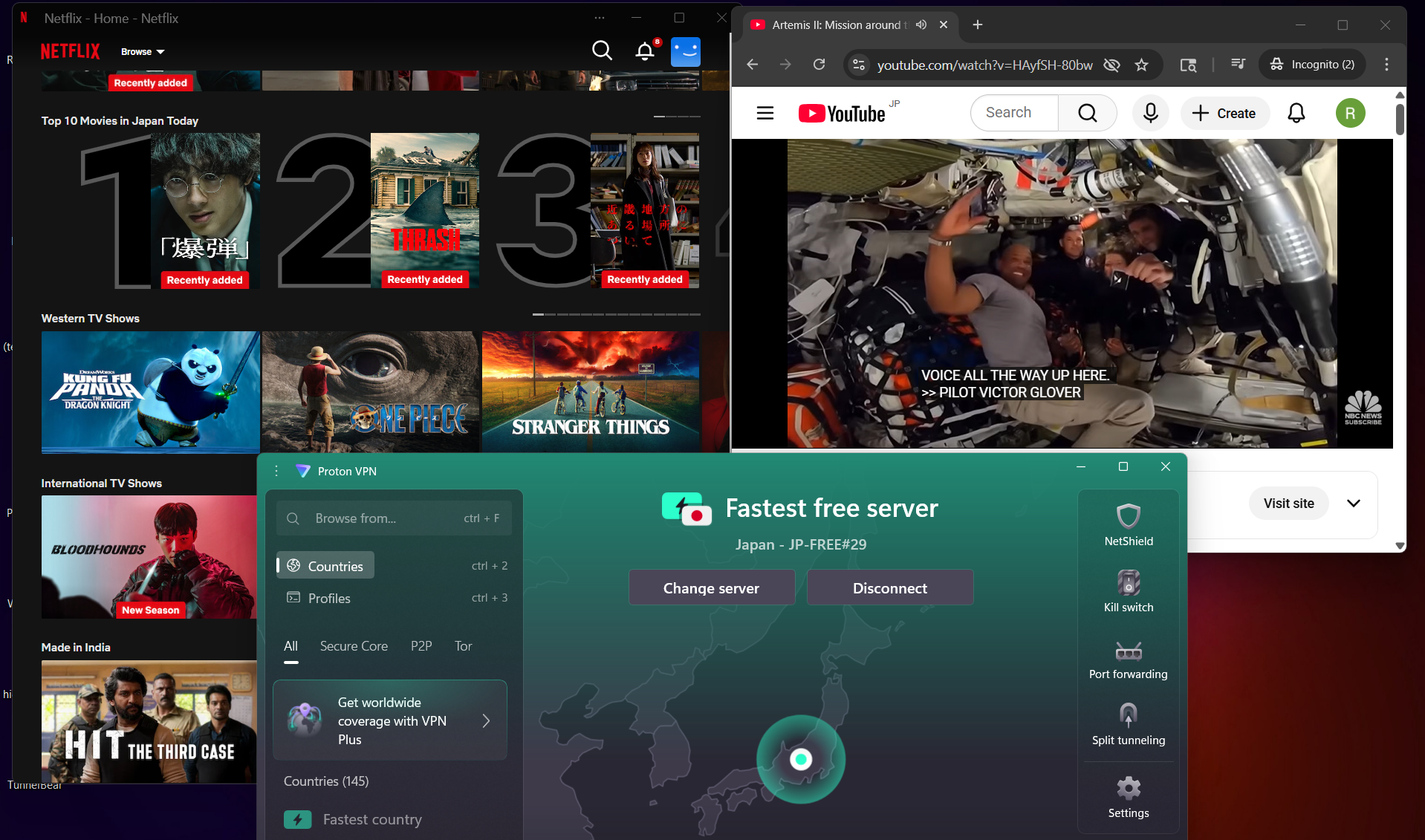Click Western TV Shows row pagination indicator
Screen dimensions: 1425x840
(x=617, y=314)
